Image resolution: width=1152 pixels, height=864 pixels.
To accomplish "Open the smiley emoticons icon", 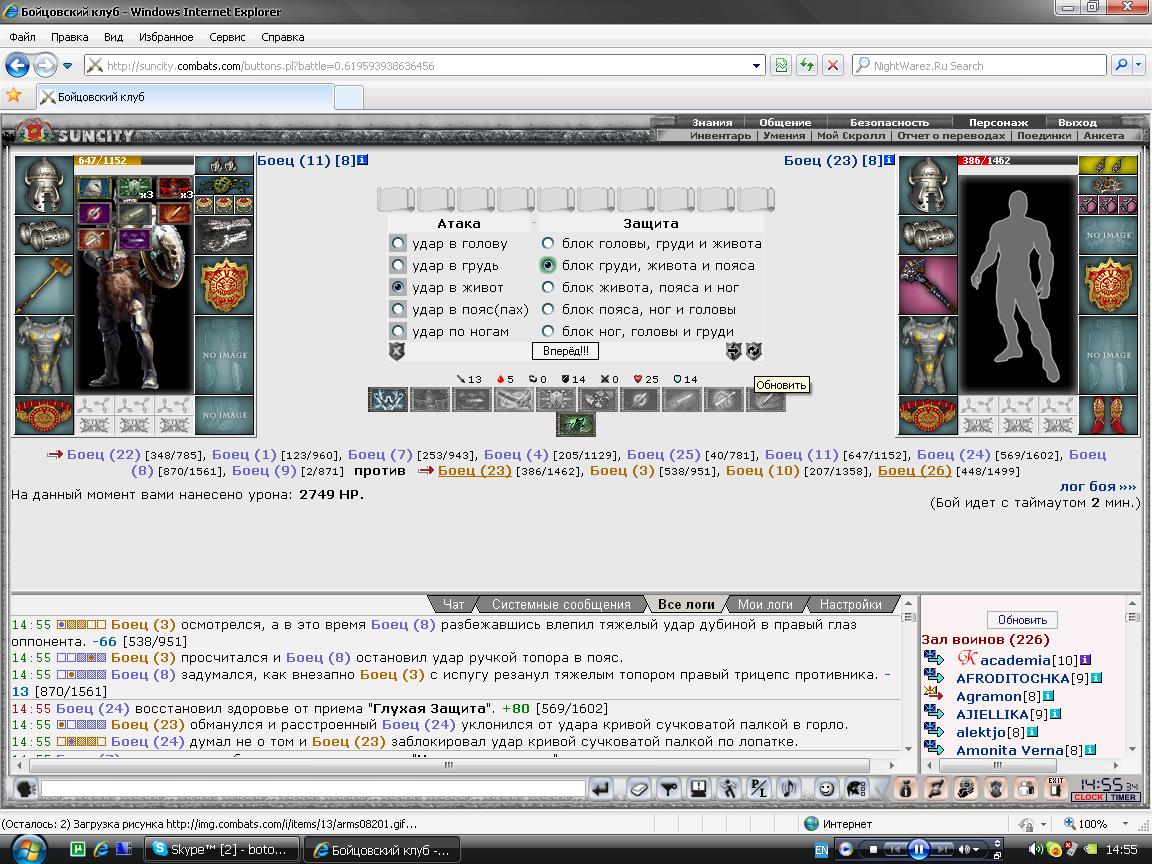I will [827, 788].
